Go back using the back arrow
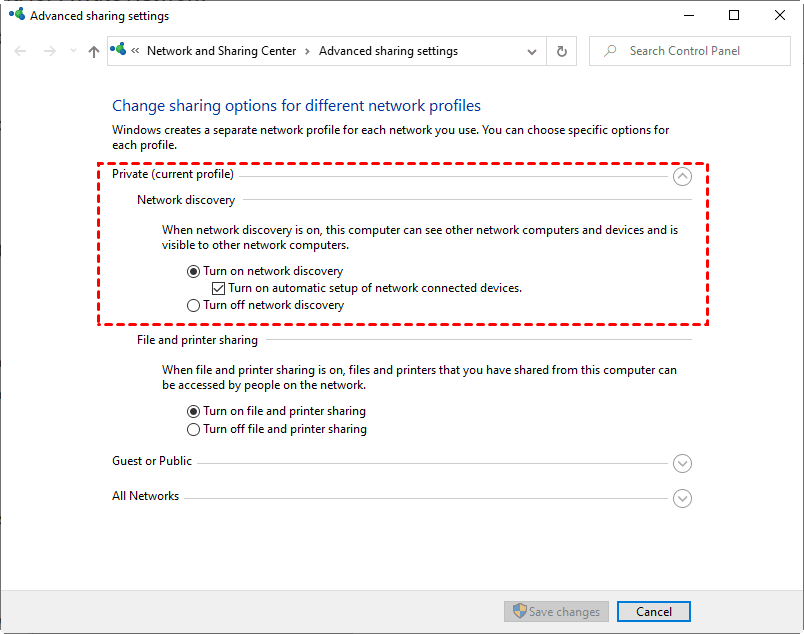Viewport: 804px width, 634px height. tap(21, 51)
